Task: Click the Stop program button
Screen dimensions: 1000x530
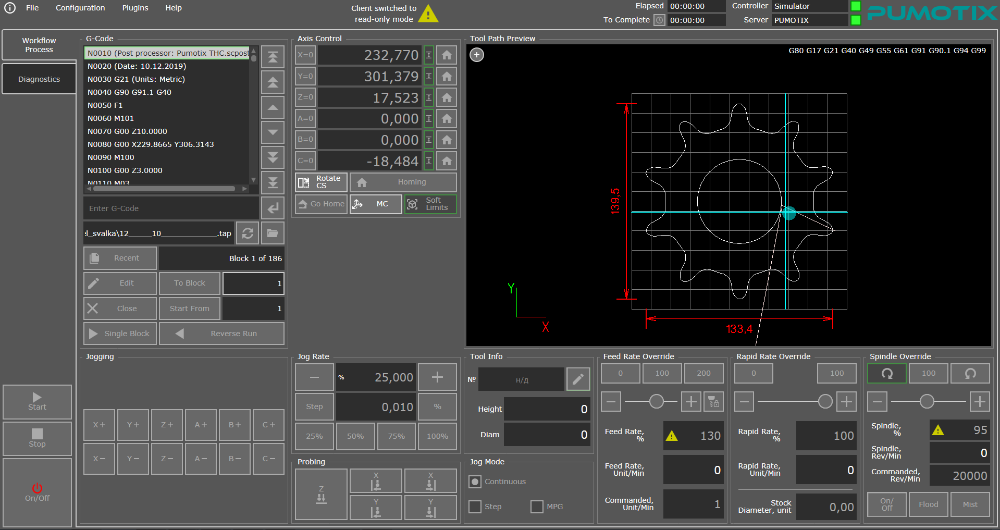Action: (x=37, y=439)
